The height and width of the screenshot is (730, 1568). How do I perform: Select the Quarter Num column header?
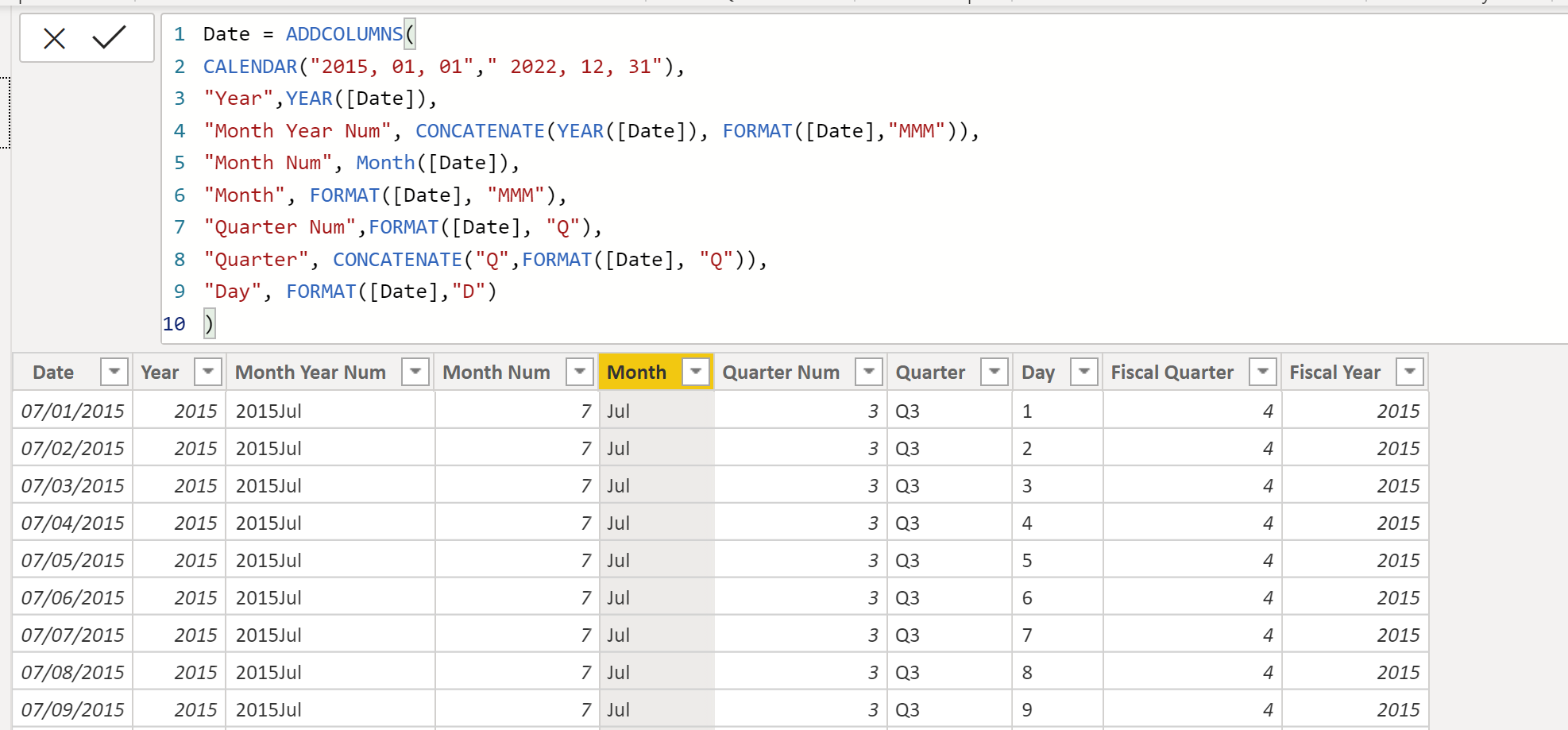781,373
